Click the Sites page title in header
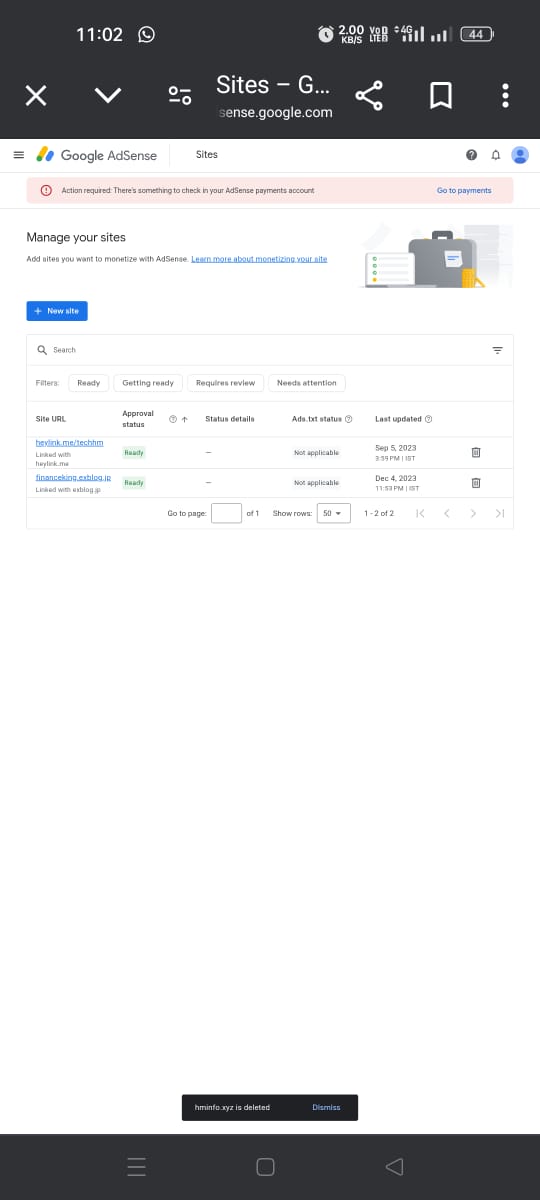Image resolution: width=540 pixels, height=1200 pixels. click(207, 155)
